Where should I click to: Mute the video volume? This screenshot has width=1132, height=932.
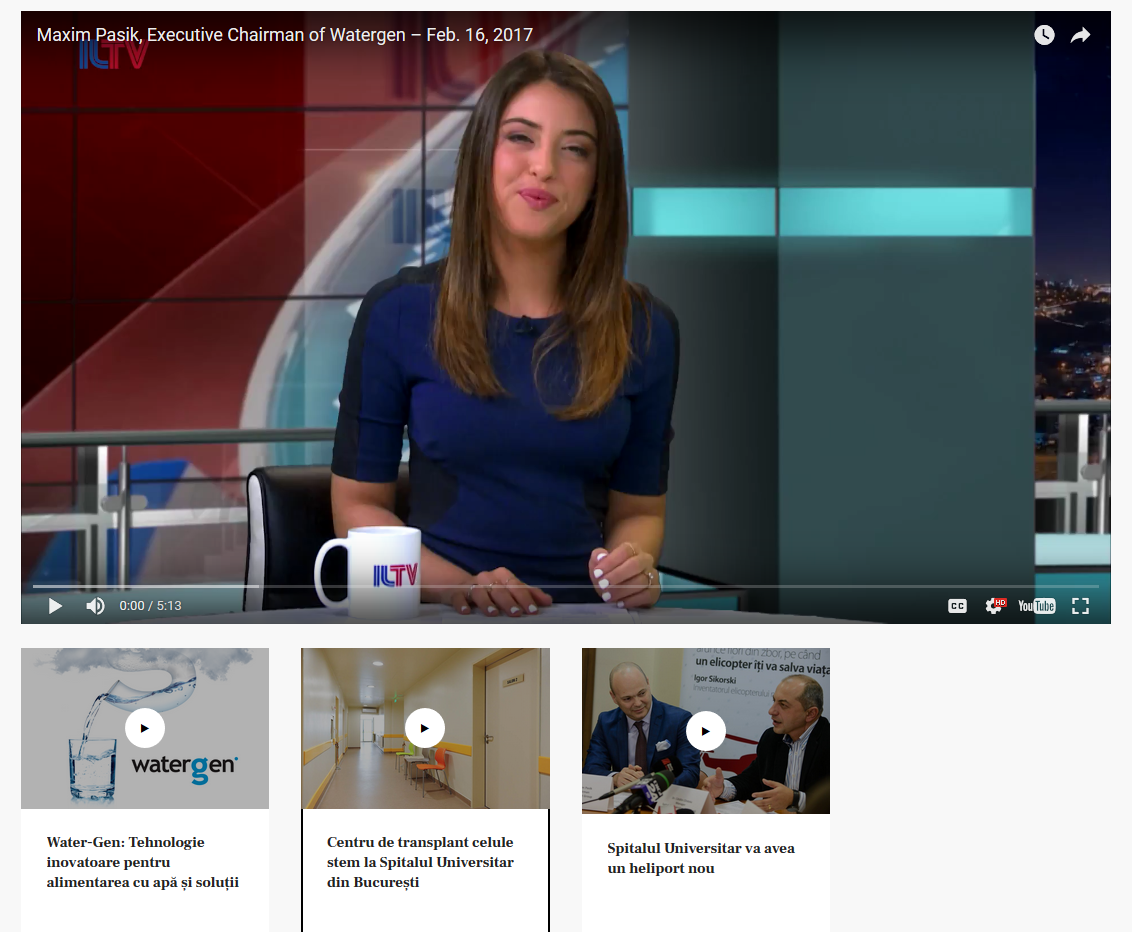[95, 606]
